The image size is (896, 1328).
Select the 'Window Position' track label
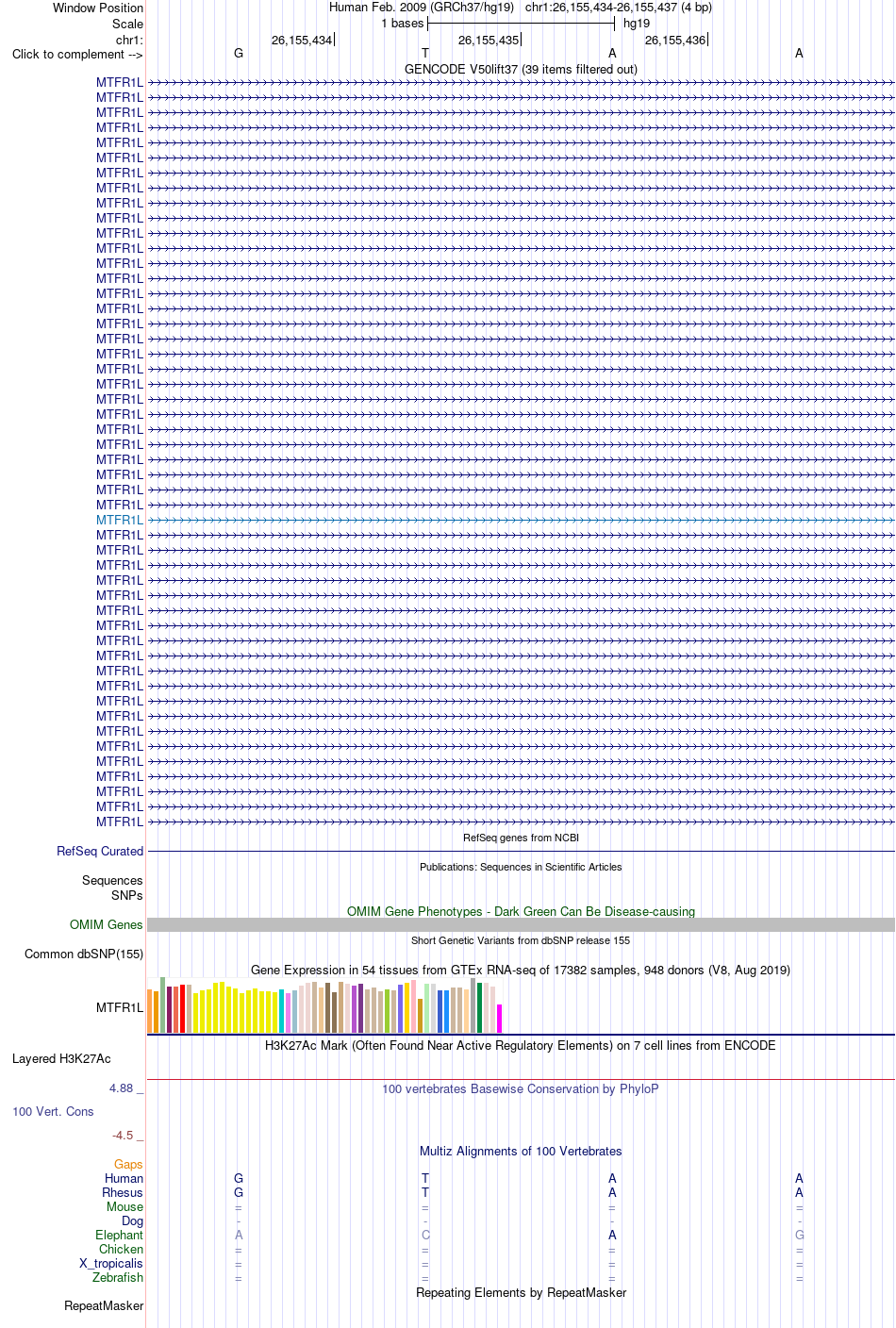coord(98,8)
